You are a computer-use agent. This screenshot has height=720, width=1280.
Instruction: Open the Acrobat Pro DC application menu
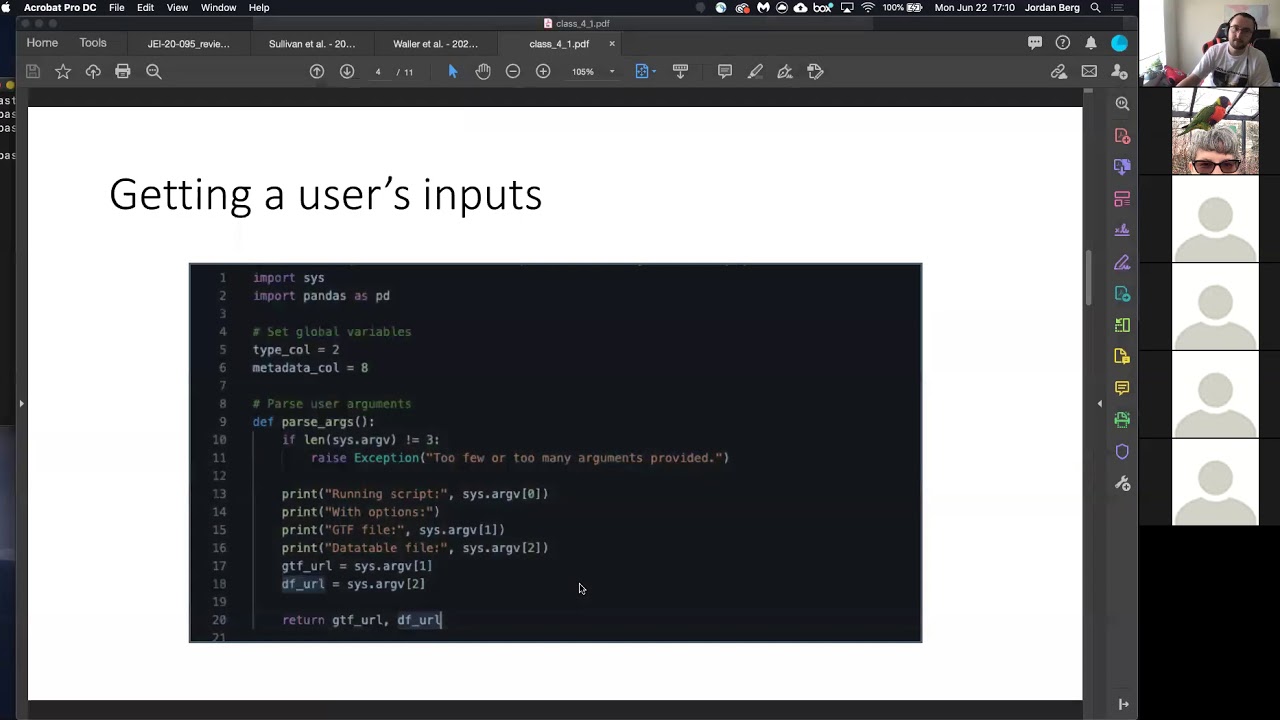[x=60, y=7]
